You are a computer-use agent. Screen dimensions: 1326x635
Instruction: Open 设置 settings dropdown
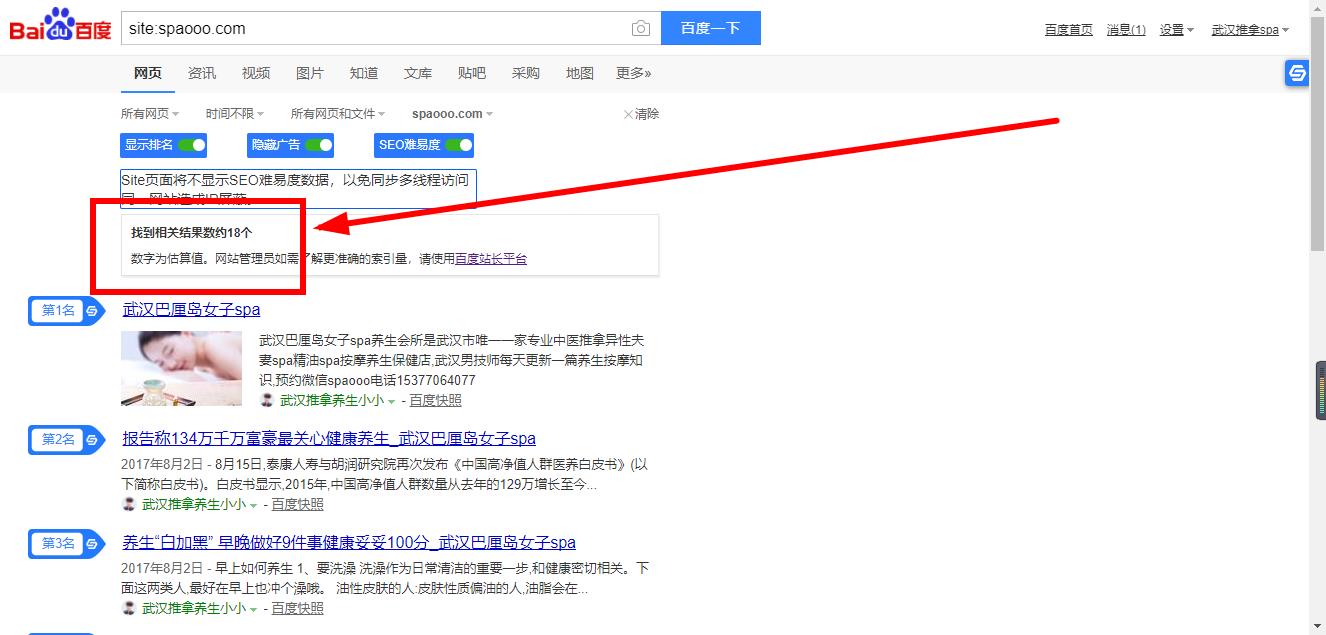(1177, 30)
